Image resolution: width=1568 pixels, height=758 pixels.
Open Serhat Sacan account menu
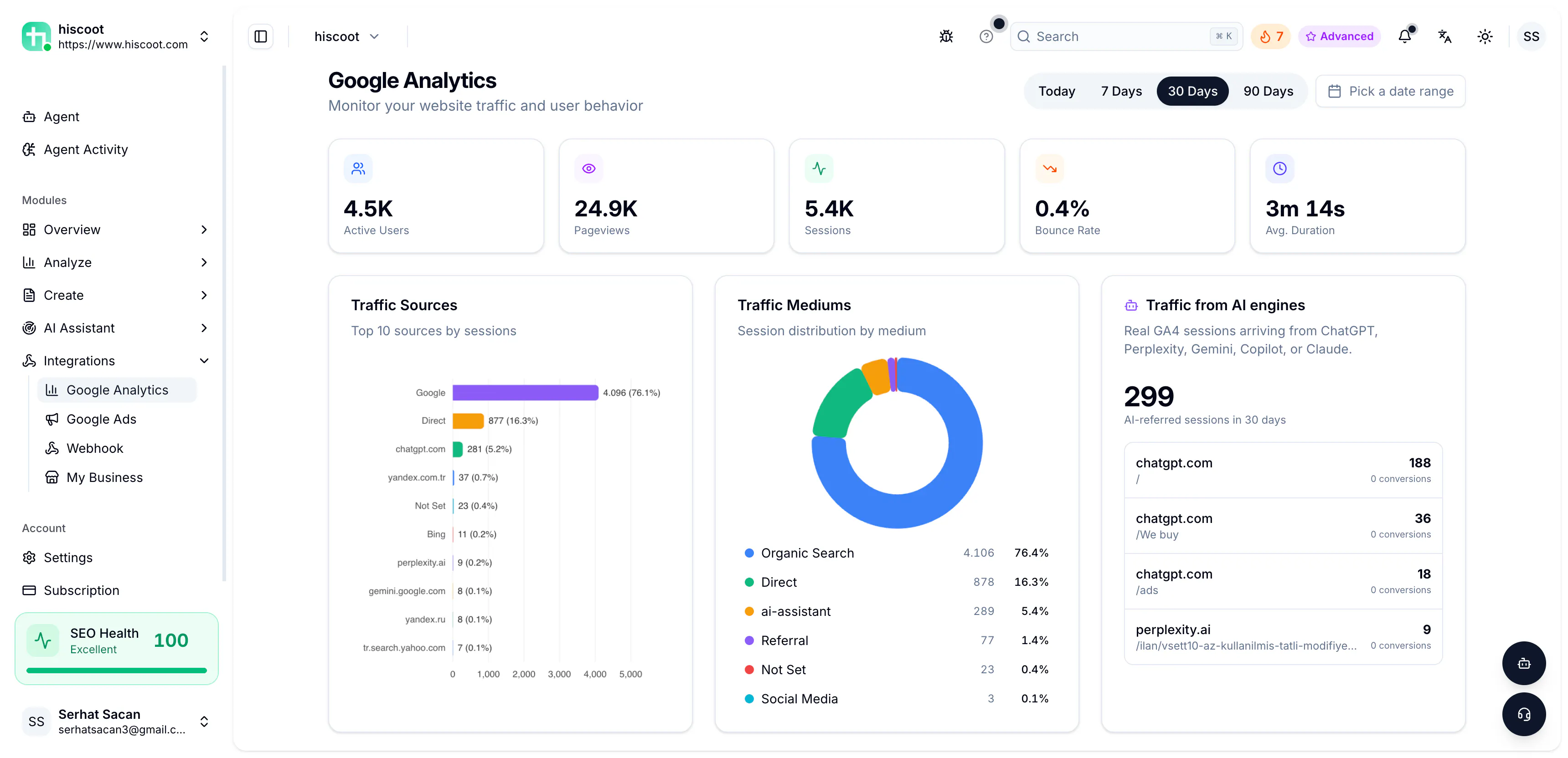tap(116, 721)
